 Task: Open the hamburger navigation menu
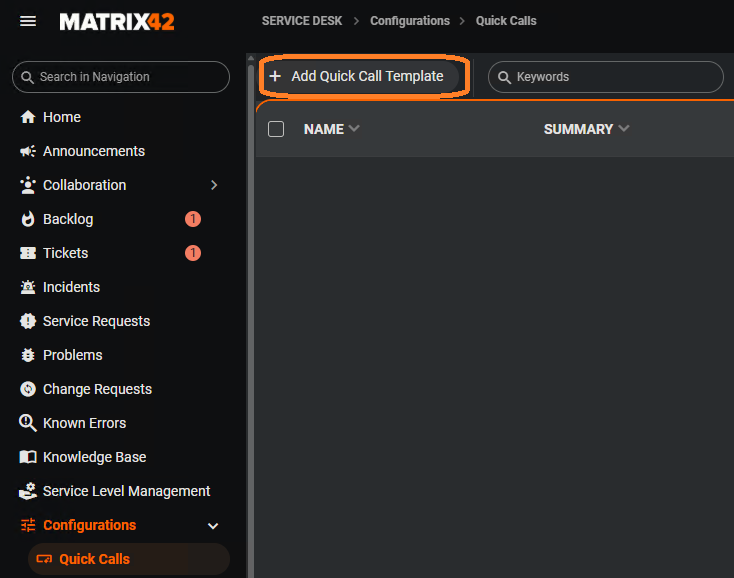tap(28, 21)
